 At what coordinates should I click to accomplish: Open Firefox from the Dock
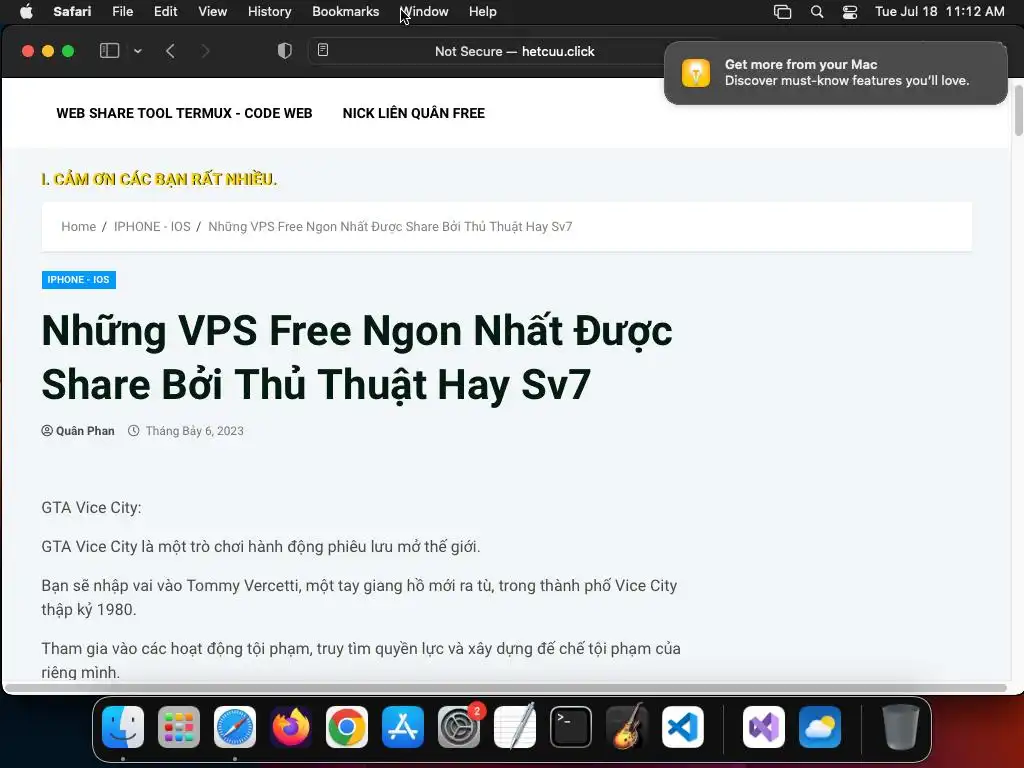tap(291, 727)
